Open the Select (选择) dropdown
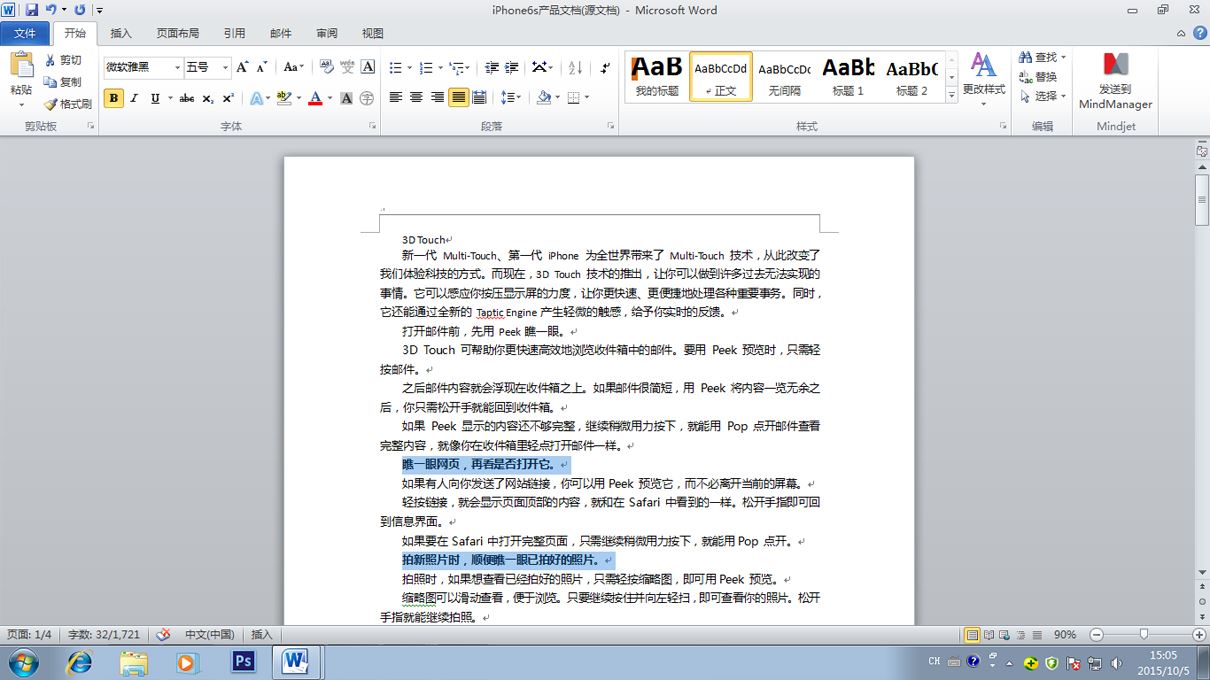The height and width of the screenshot is (680, 1210). click(x=1043, y=96)
